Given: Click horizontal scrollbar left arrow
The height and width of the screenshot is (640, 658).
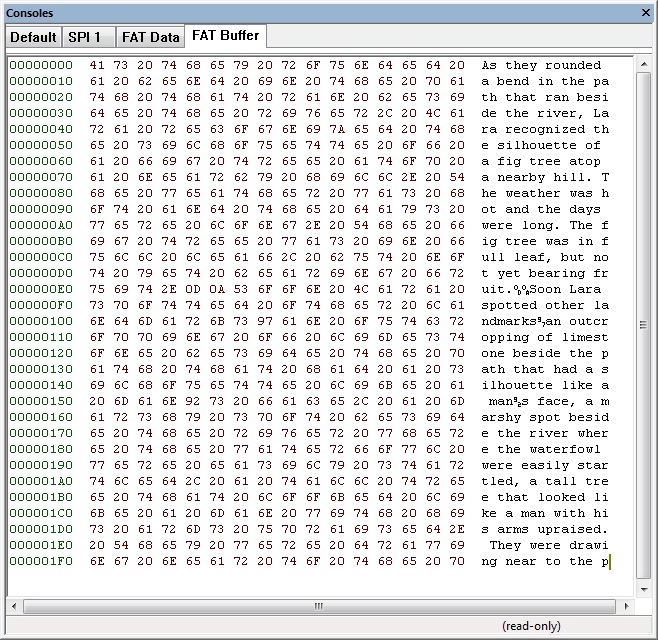Looking at the screenshot, I should click(14, 606).
